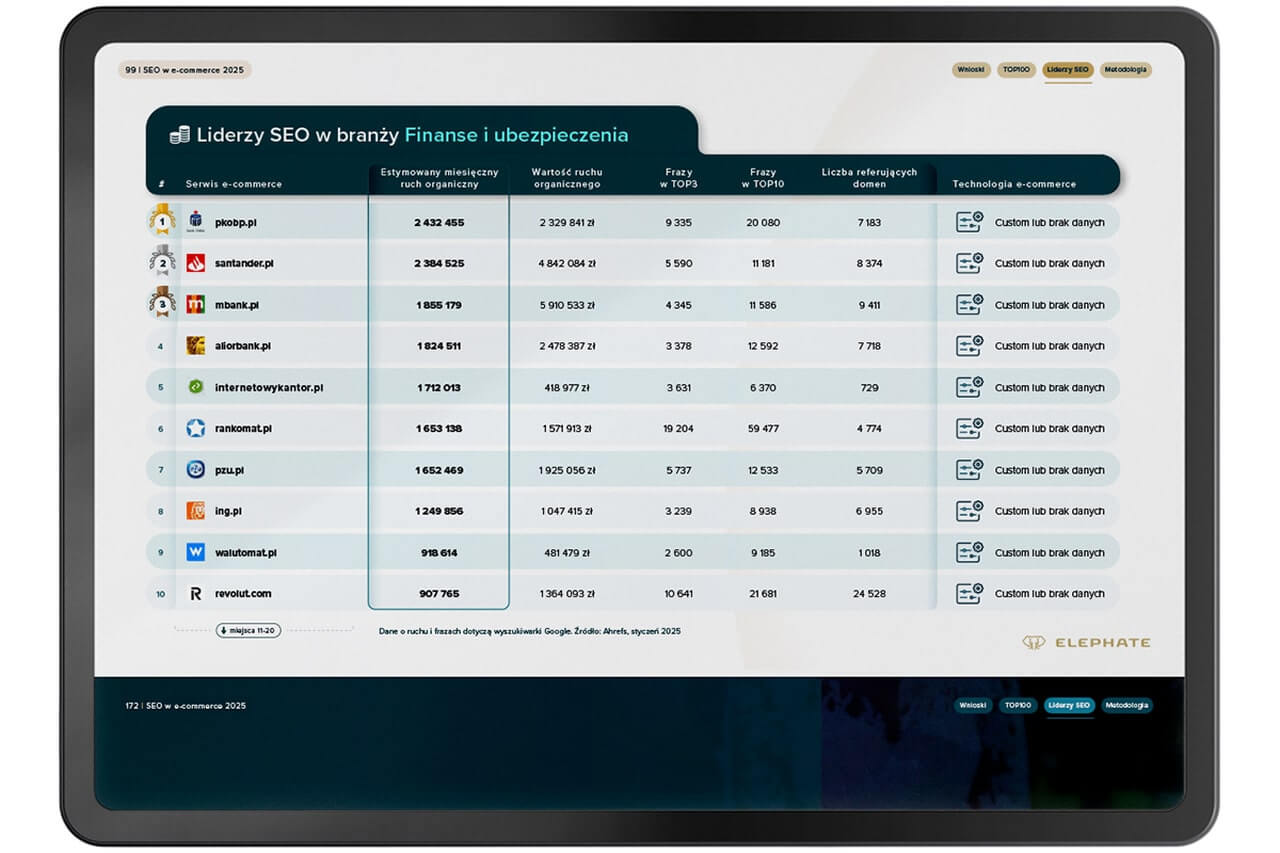Click the technology icon in internetowykantor.pl row
The image size is (1280, 853).
[x=969, y=387]
